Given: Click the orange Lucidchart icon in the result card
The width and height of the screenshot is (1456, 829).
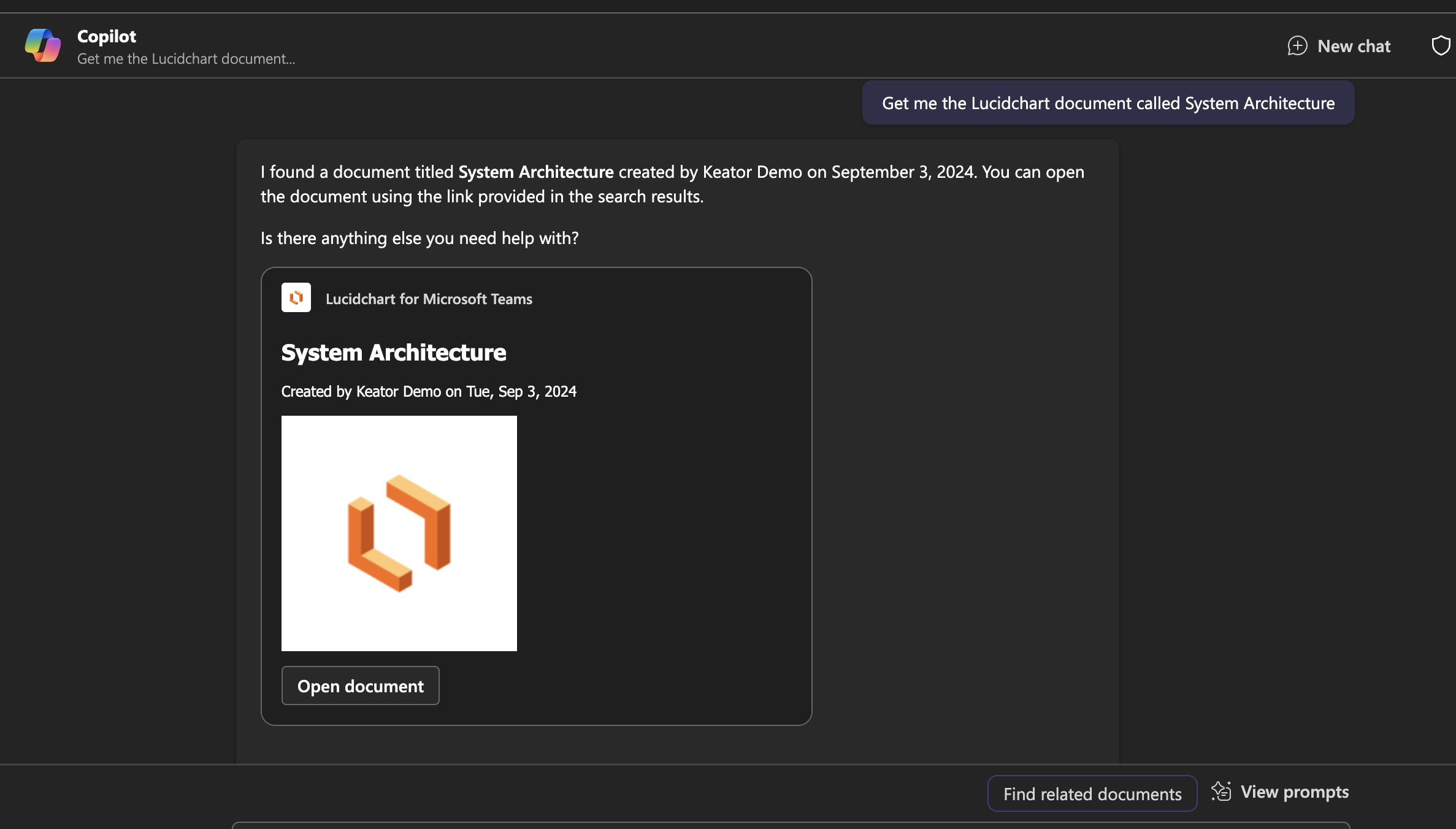Looking at the screenshot, I should 296,297.
